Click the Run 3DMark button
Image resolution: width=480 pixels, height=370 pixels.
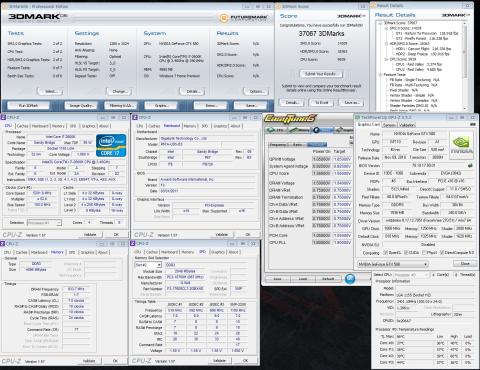click(x=28, y=105)
